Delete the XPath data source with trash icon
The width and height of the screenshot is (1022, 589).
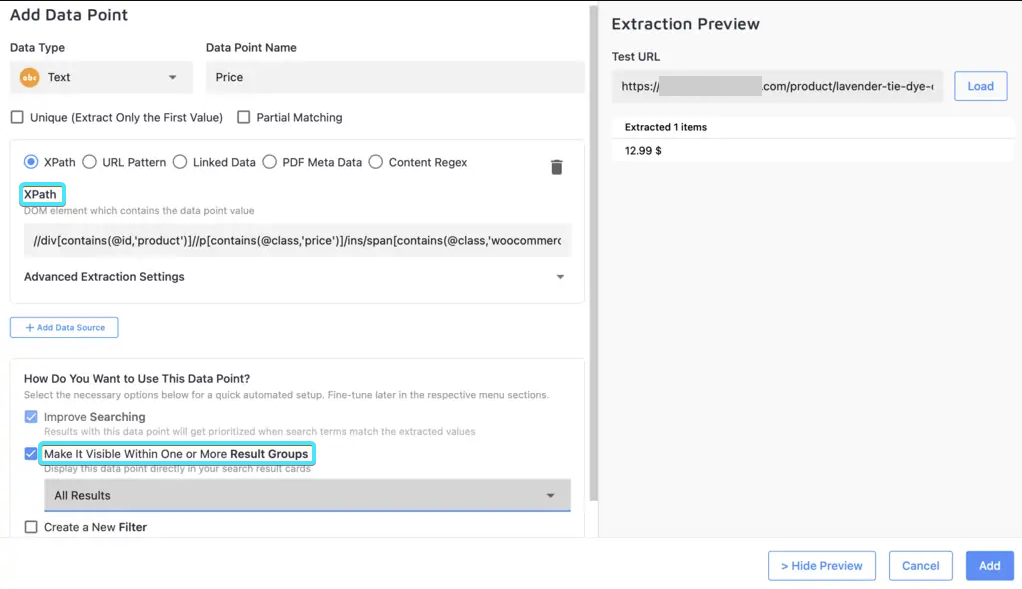pyautogui.click(x=557, y=167)
